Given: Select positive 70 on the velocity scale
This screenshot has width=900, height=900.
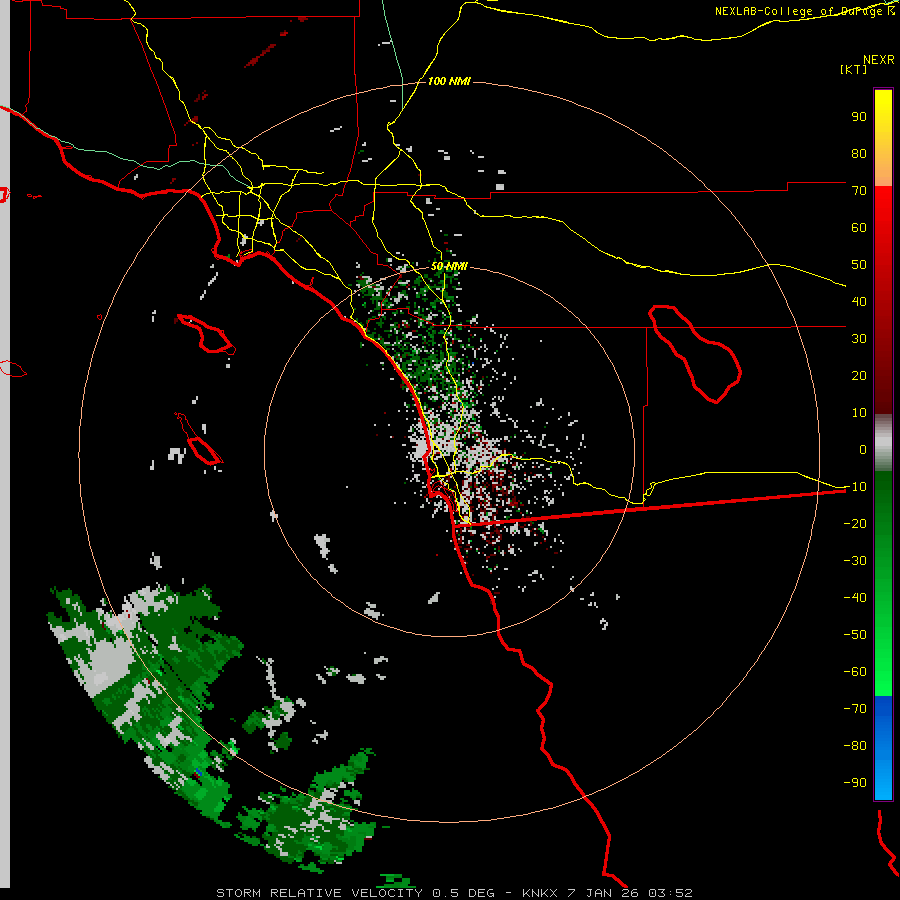Looking at the screenshot, I should (859, 191).
